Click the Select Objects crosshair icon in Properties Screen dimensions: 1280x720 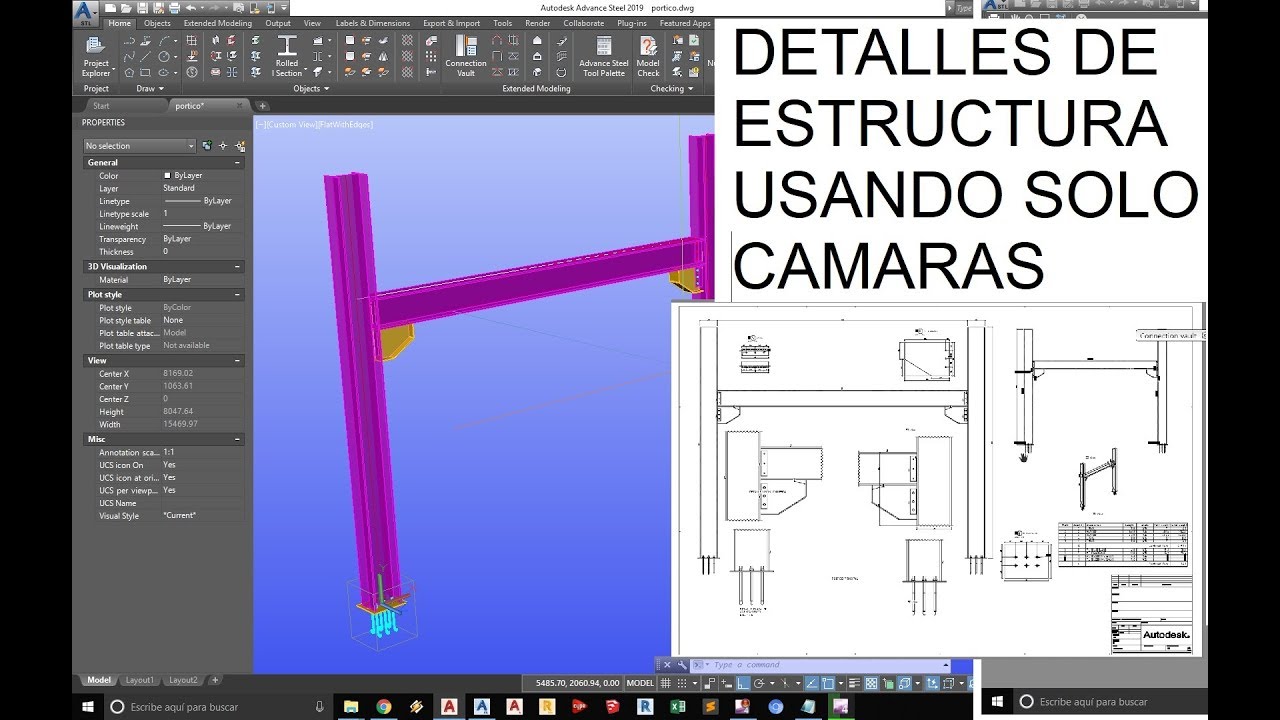[x=223, y=146]
